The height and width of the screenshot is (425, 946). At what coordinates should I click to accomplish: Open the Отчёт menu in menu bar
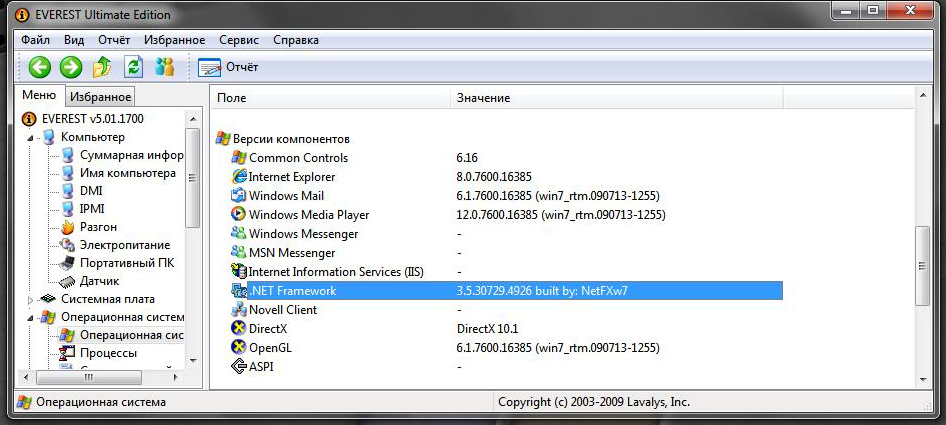click(114, 40)
